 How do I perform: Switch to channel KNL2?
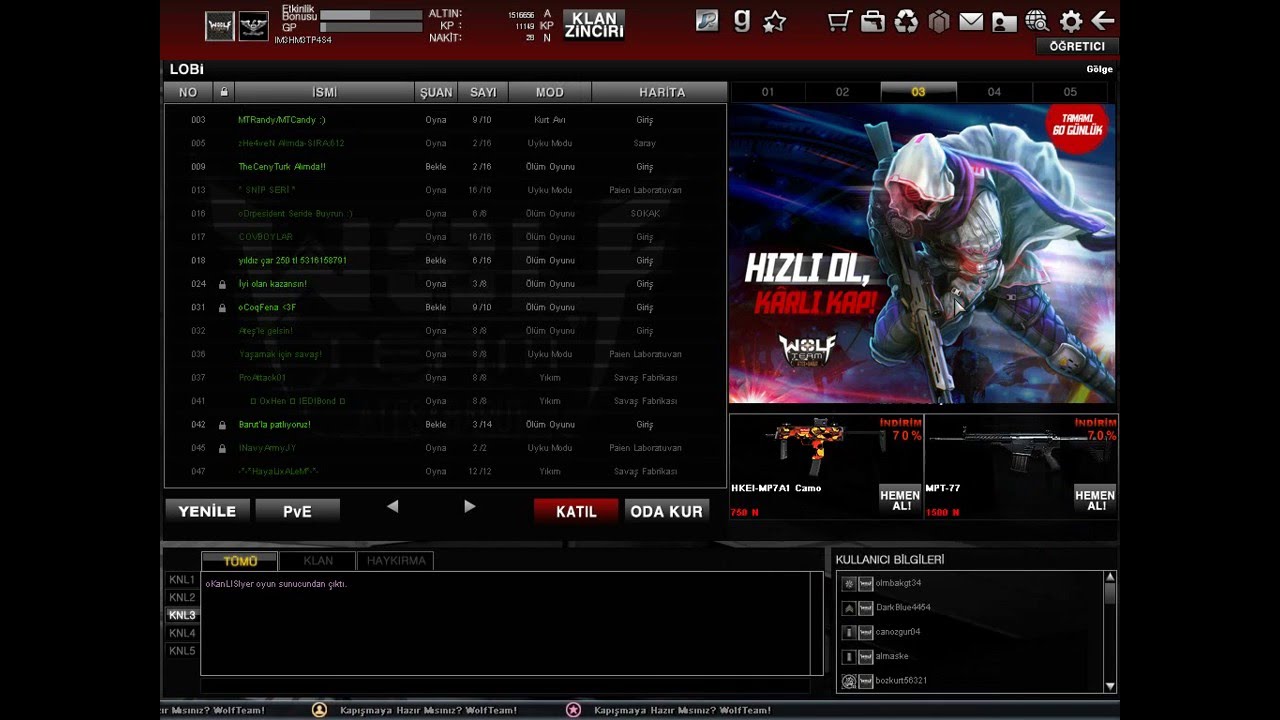pyautogui.click(x=182, y=598)
